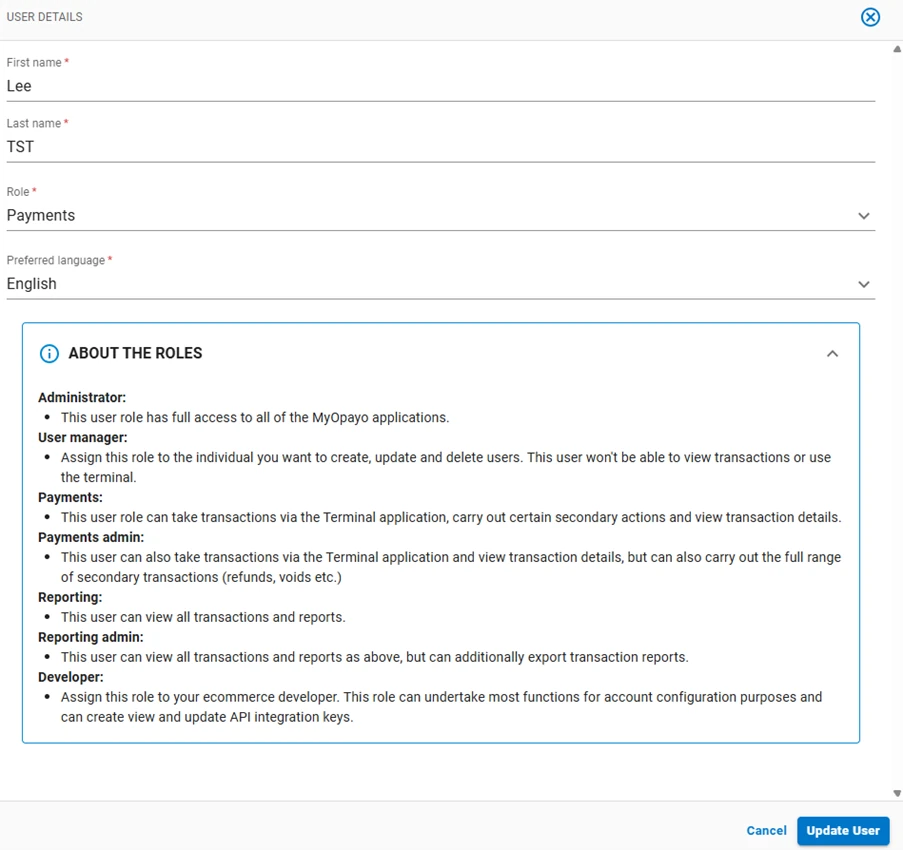Click the First name label
Viewport: 903px width, 850px height.
click(x=34, y=62)
